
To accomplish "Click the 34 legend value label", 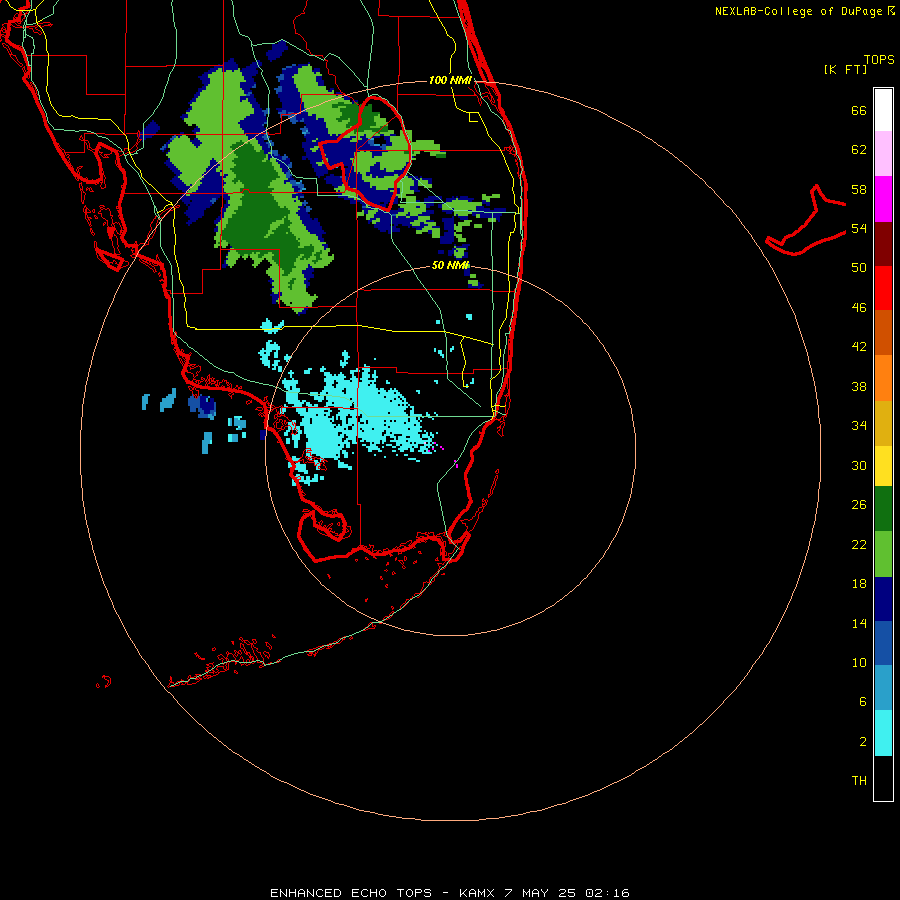I will pos(859,425).
